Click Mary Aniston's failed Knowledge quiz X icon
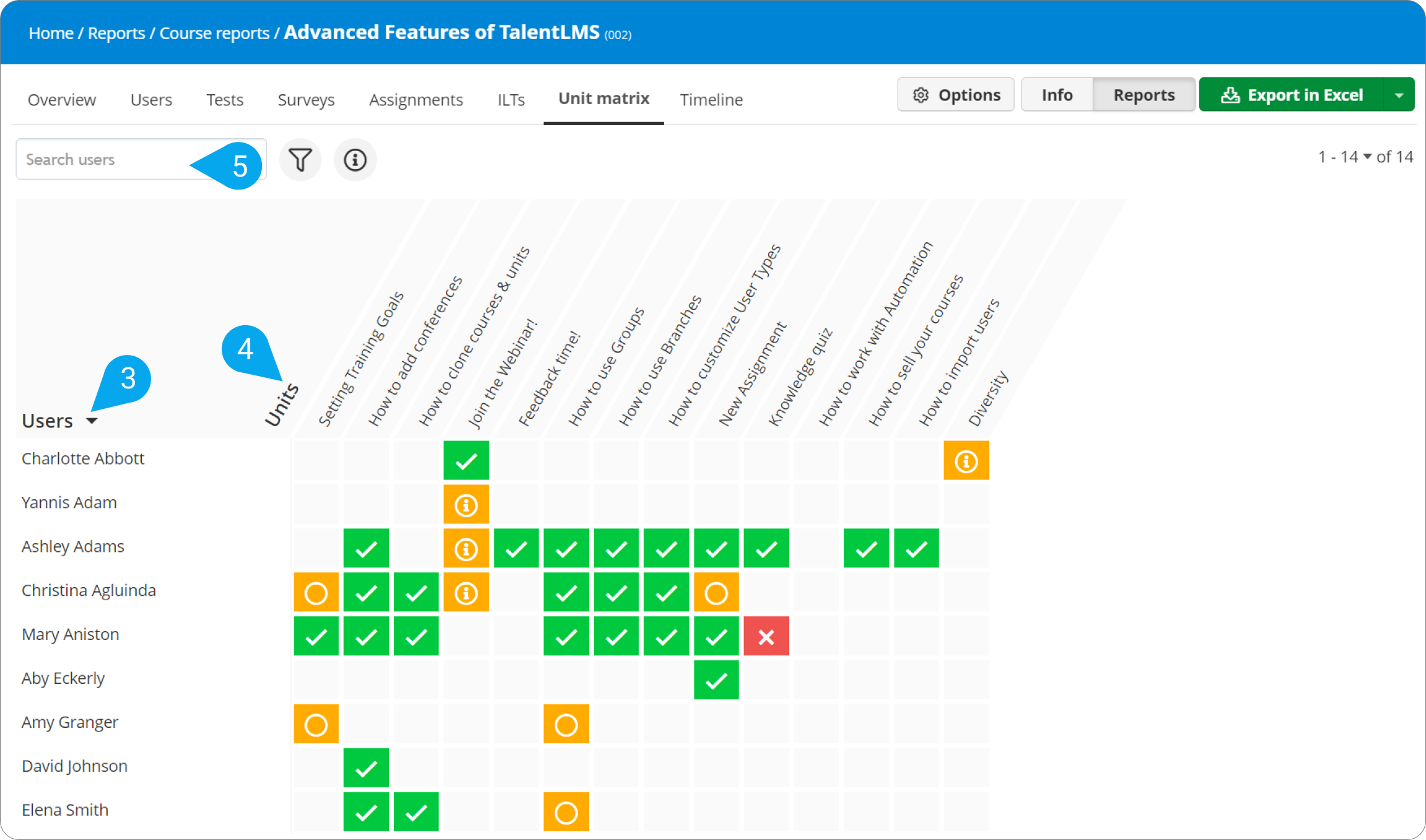Viewport: 1426px width, 840px height. click(x=766, y=636)
